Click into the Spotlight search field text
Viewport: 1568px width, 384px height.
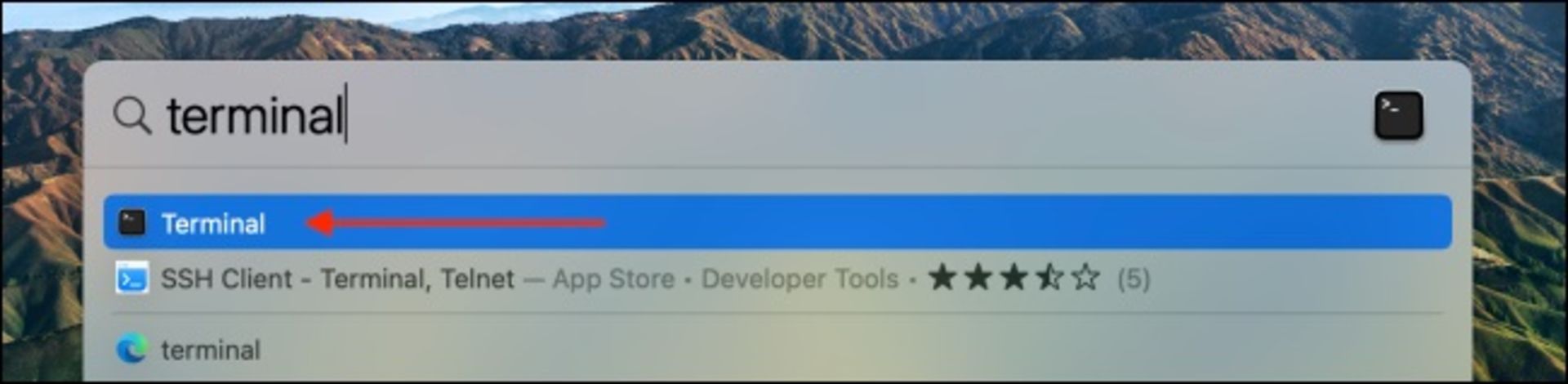(255, 115)
